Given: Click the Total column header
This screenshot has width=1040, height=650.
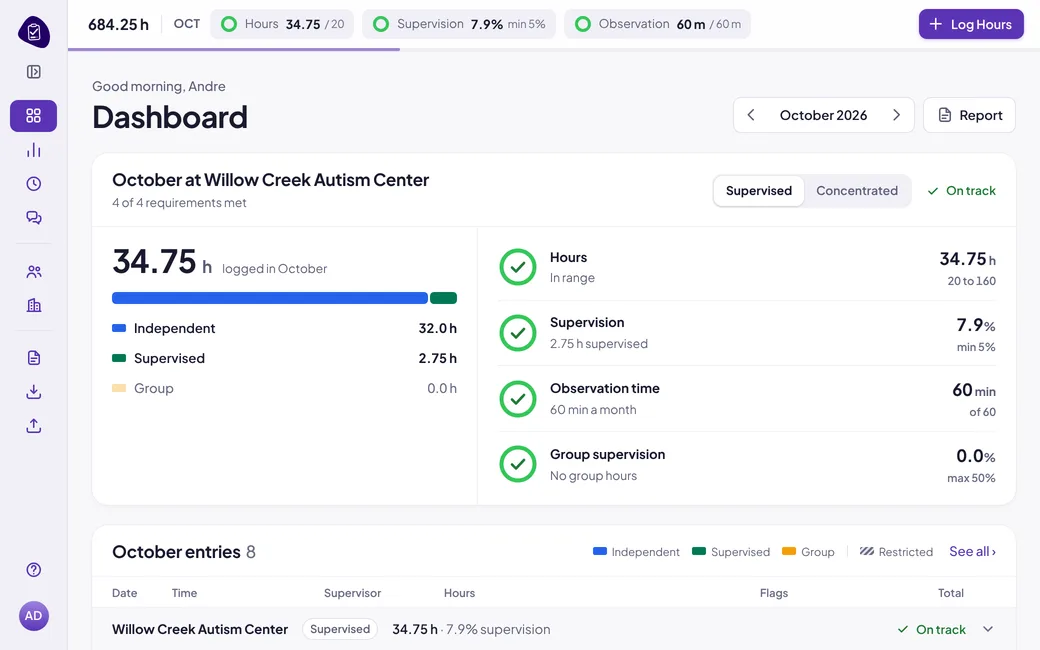Looking at the screenshot, I should click(x=951, y=593).
